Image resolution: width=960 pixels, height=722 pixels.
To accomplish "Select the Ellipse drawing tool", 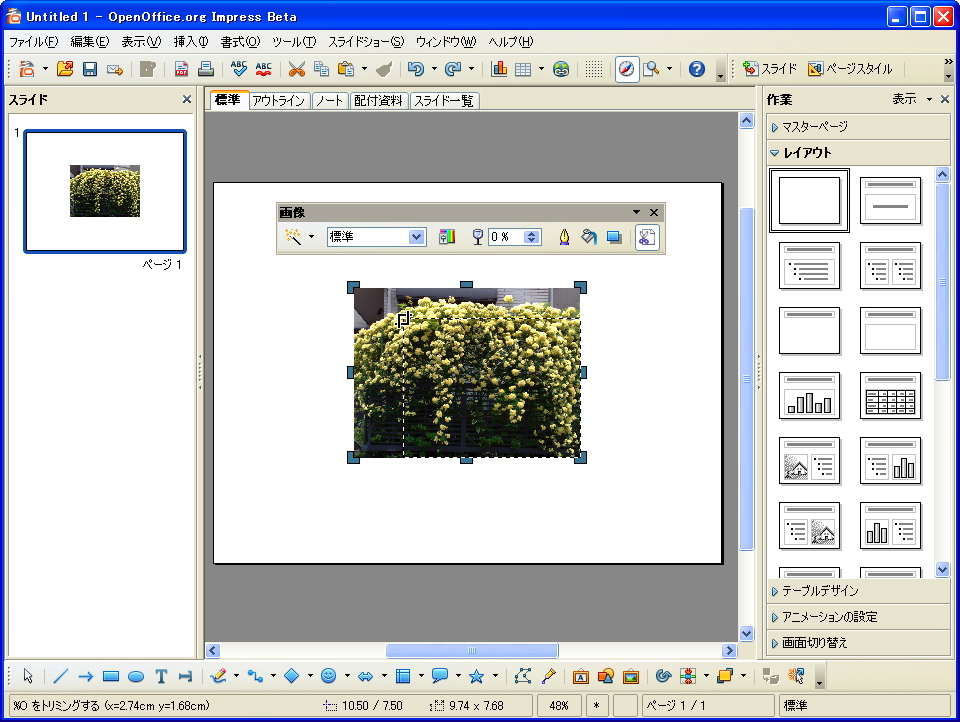I will click(136, 676).
